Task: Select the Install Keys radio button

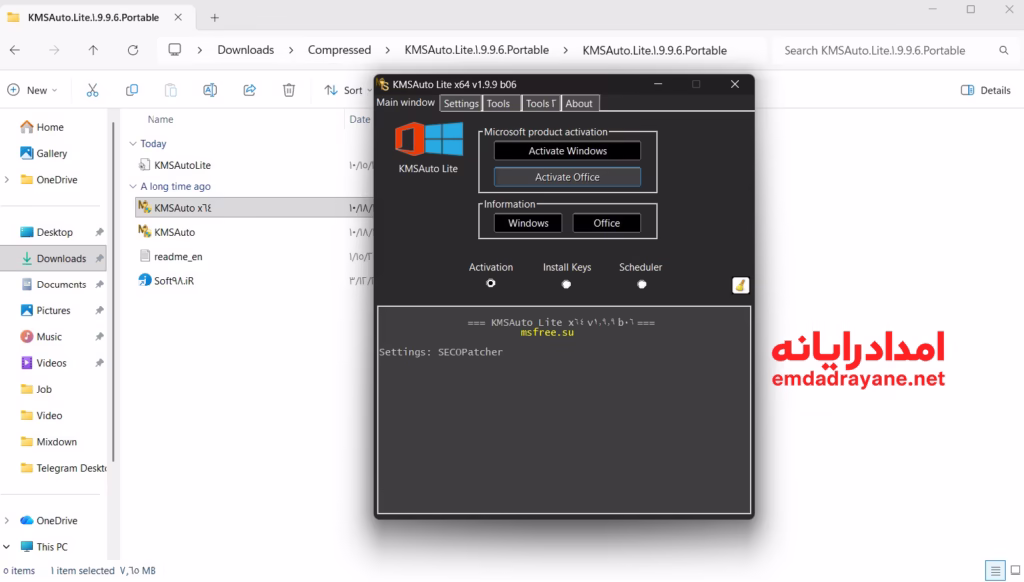Action: tap(566, 284)
